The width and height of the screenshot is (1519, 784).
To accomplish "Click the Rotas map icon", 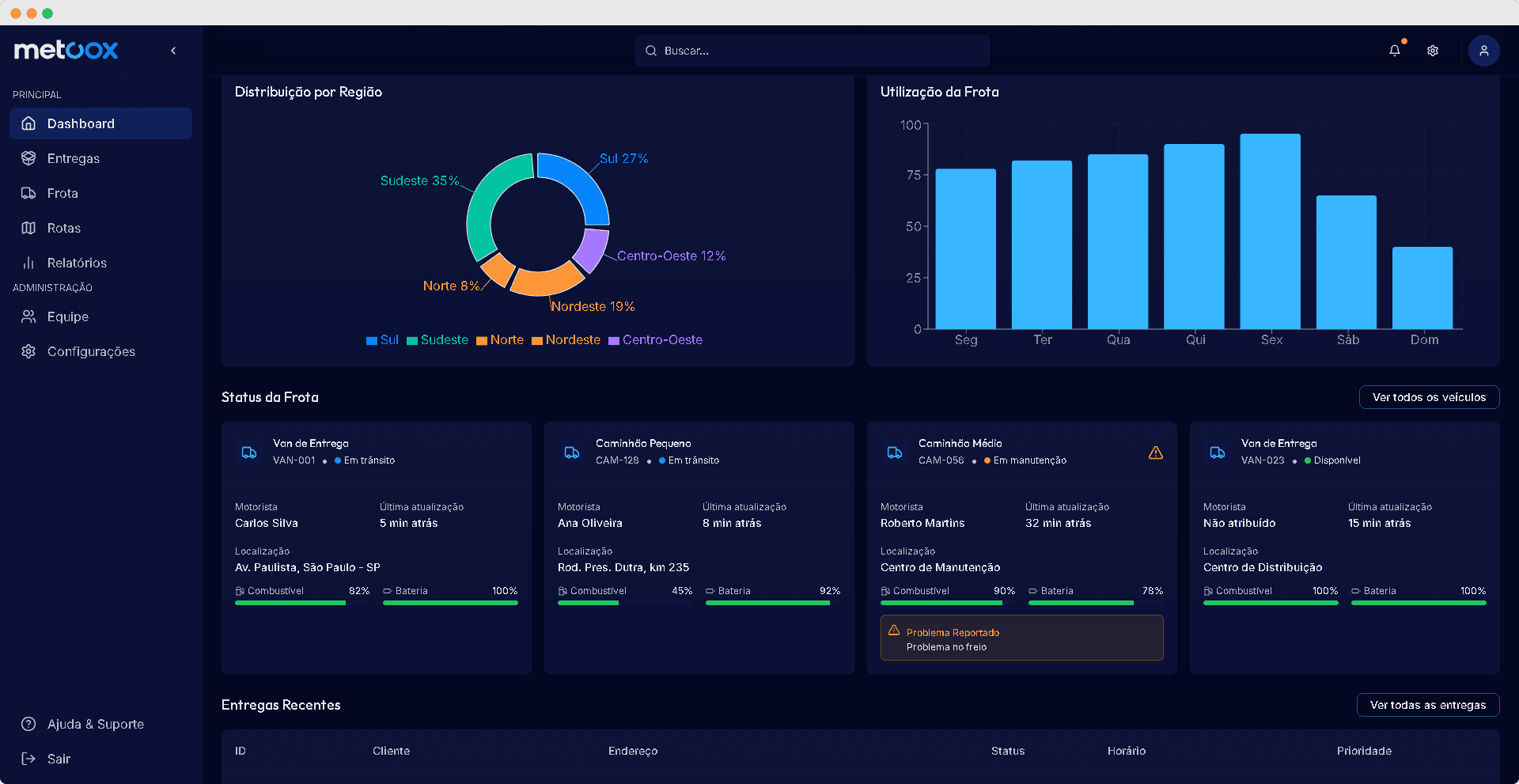I will (x=28, y=228).
